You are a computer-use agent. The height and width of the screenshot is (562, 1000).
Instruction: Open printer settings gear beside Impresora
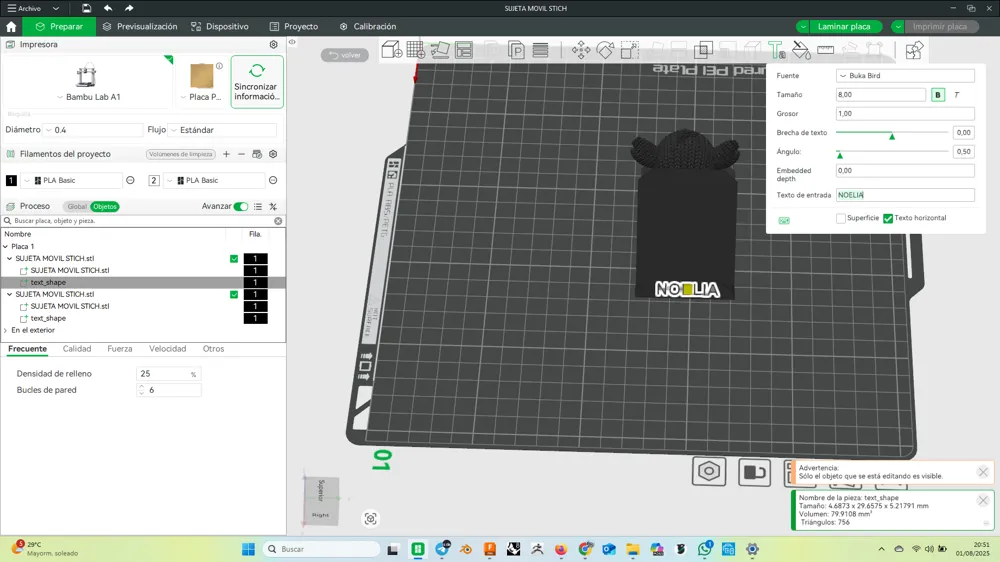point(274,45)
